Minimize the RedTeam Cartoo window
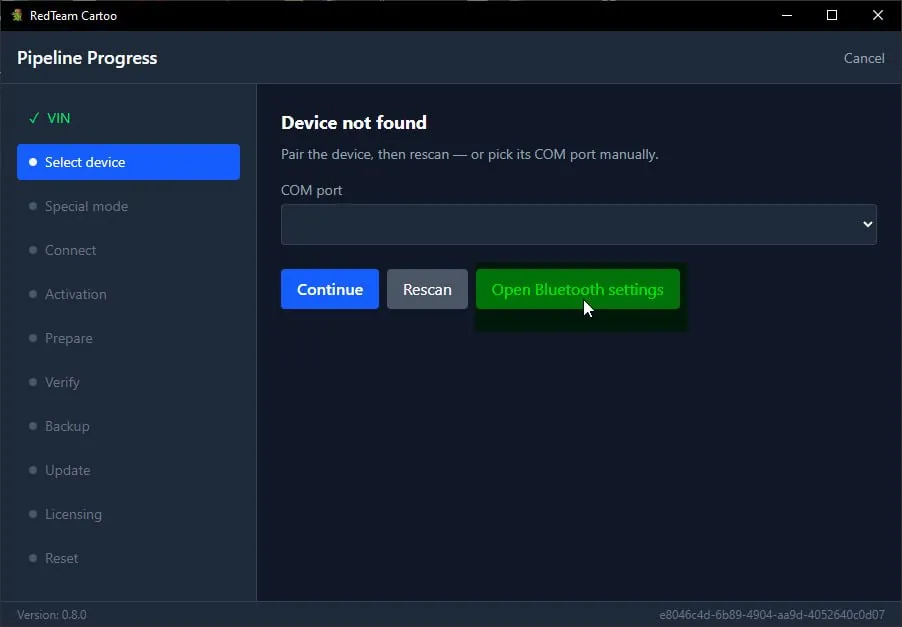902x627 pixels. pyautogui.click(x=787, y=16)
